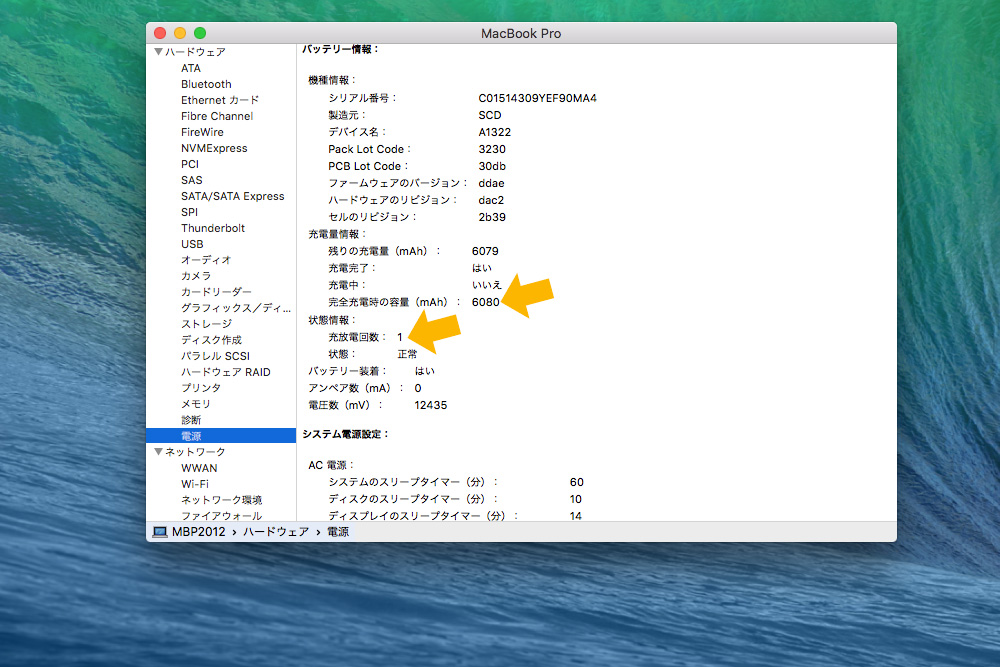
Task: Select the highlighted 電源 sidebar item
Action: click(221, 436)
